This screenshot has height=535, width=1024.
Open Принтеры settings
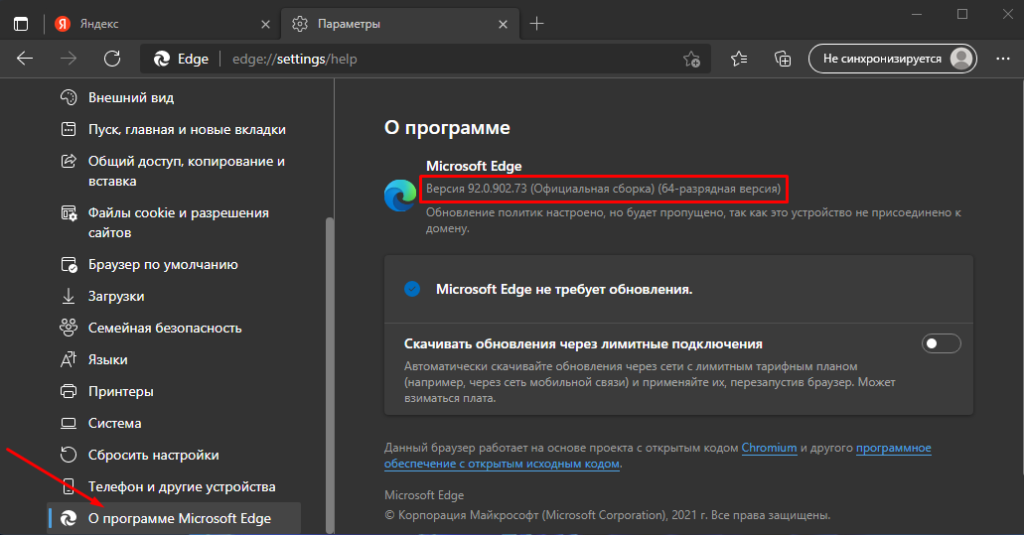(176, 391)
